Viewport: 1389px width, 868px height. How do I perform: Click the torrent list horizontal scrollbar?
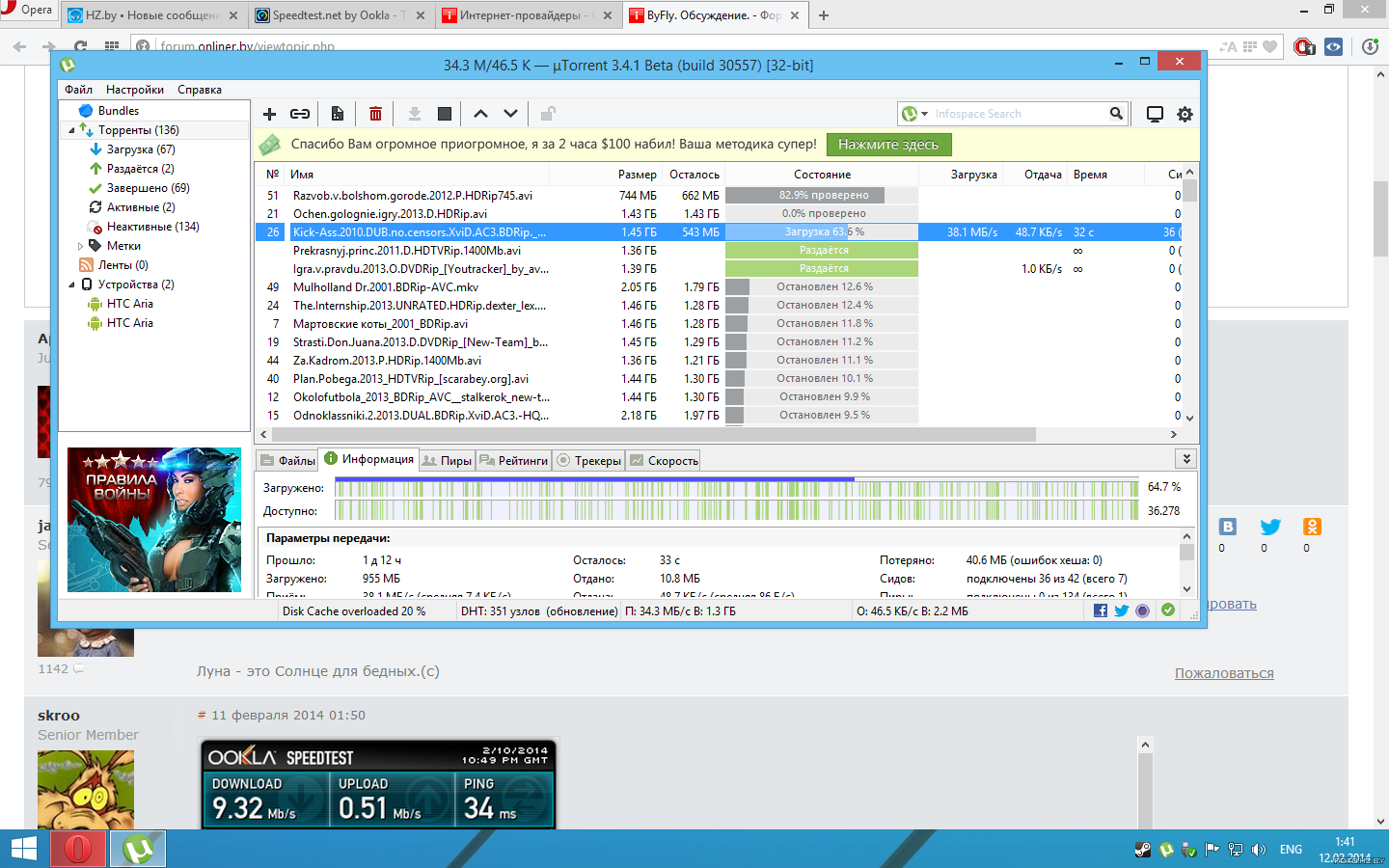(654, 435)
